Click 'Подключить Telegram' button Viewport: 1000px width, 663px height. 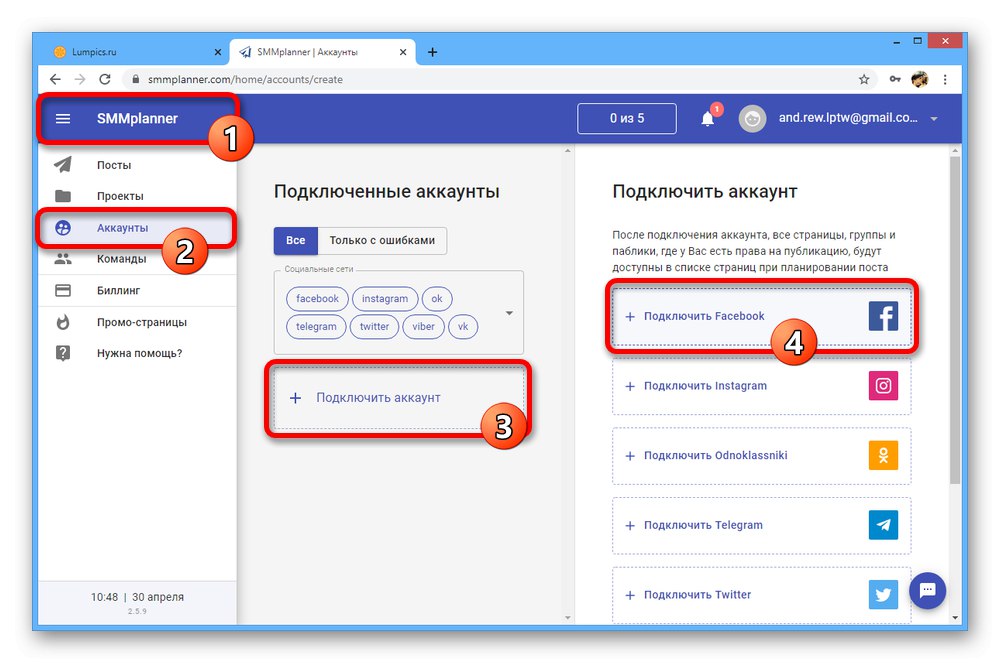761,525
